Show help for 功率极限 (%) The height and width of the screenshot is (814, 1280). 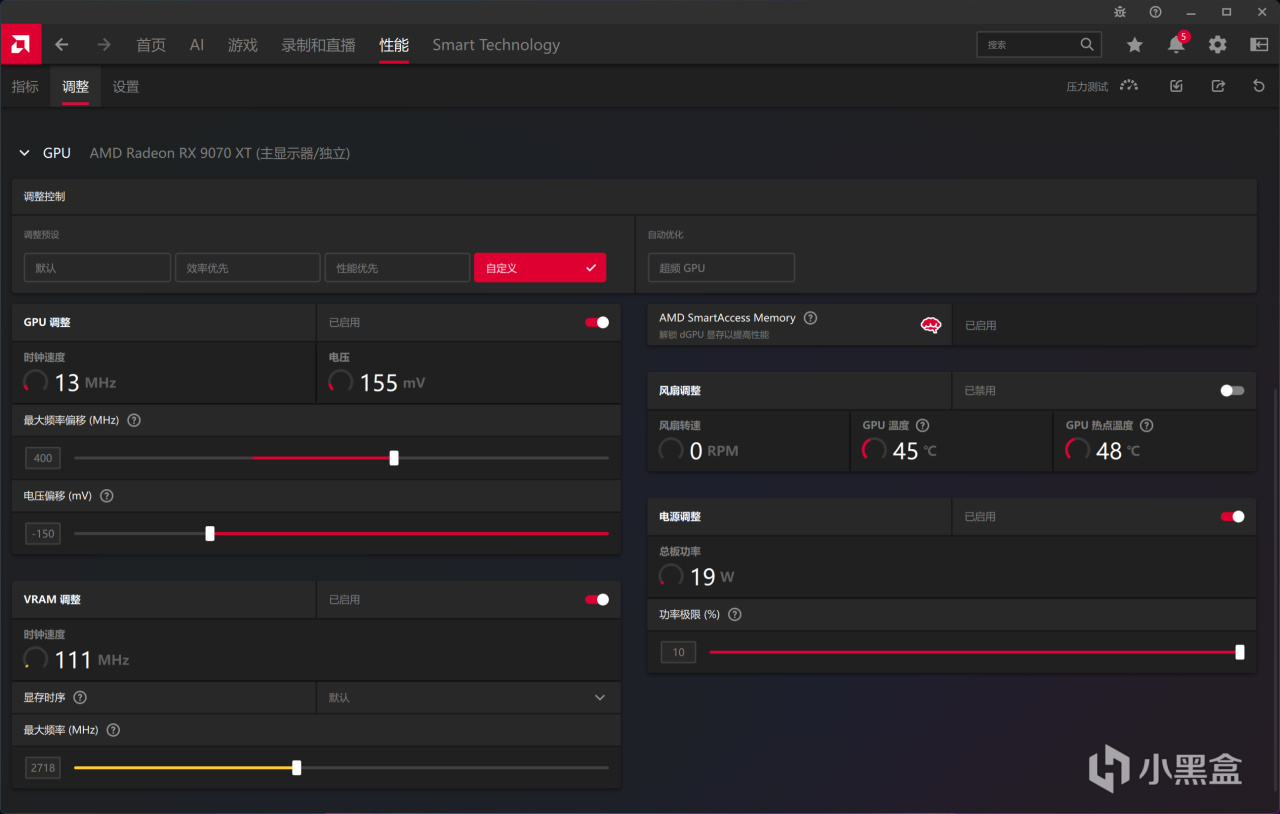(735, 614)
